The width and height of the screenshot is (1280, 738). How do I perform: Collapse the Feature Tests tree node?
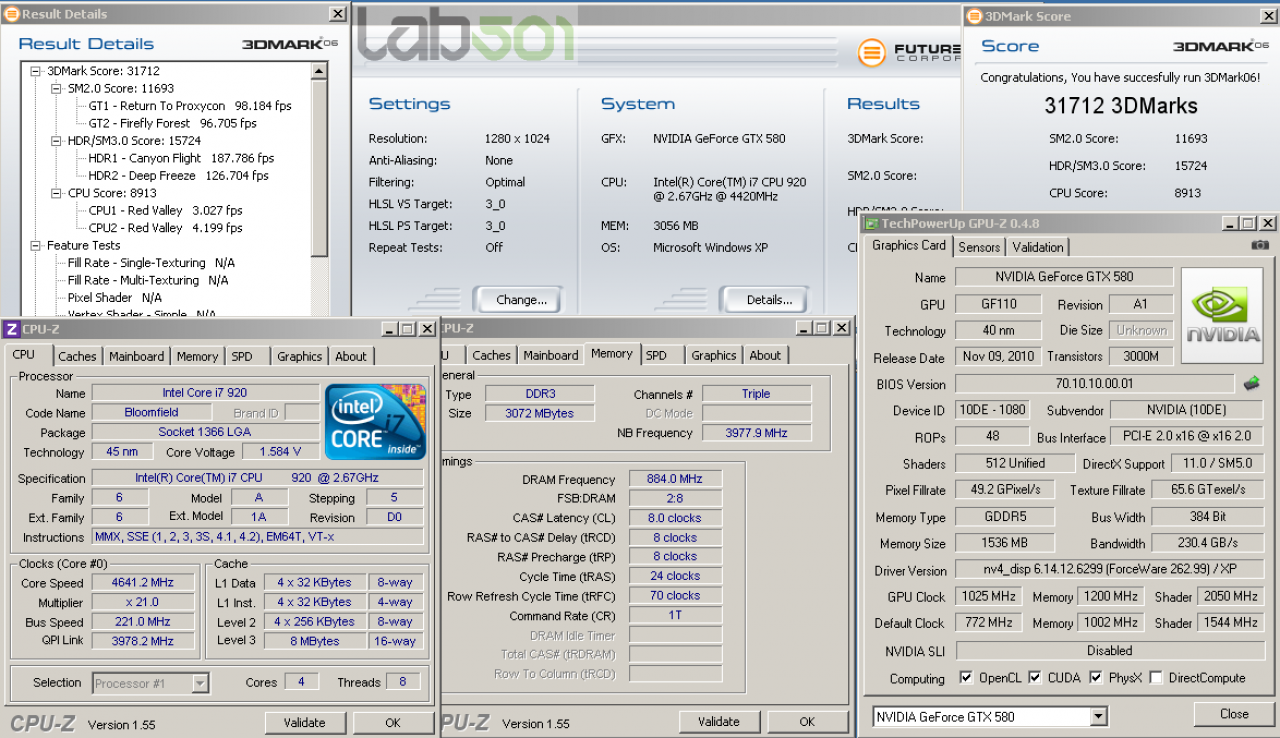pos(36,245)
